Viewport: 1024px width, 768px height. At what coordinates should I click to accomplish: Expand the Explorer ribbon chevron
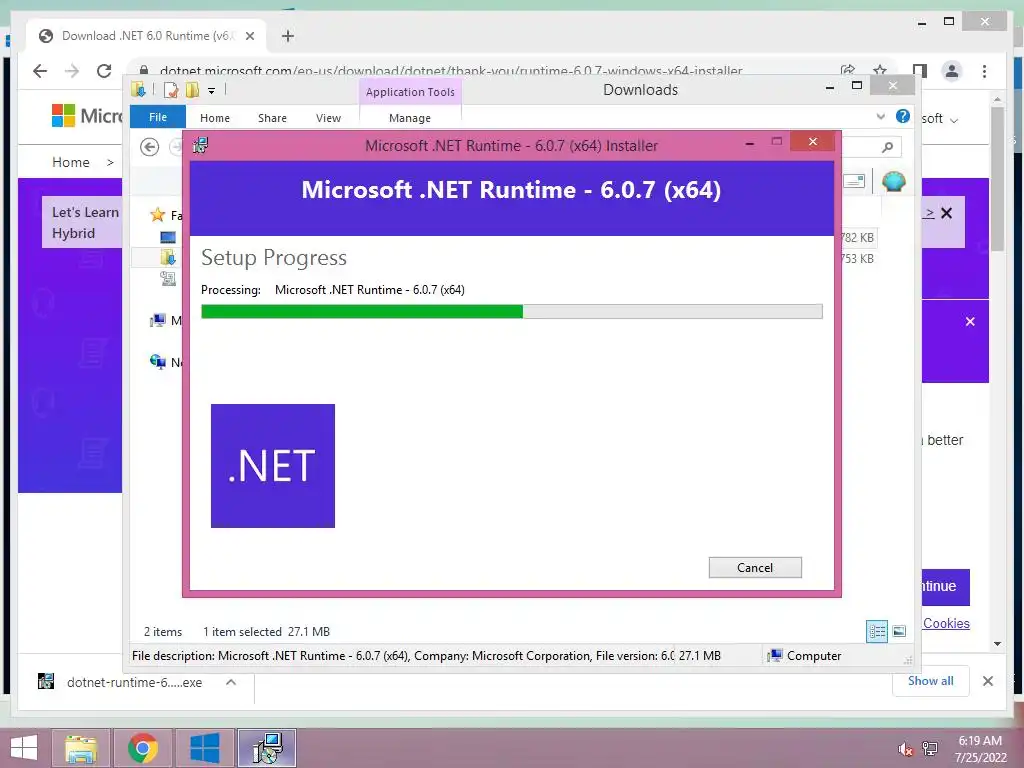880,117
